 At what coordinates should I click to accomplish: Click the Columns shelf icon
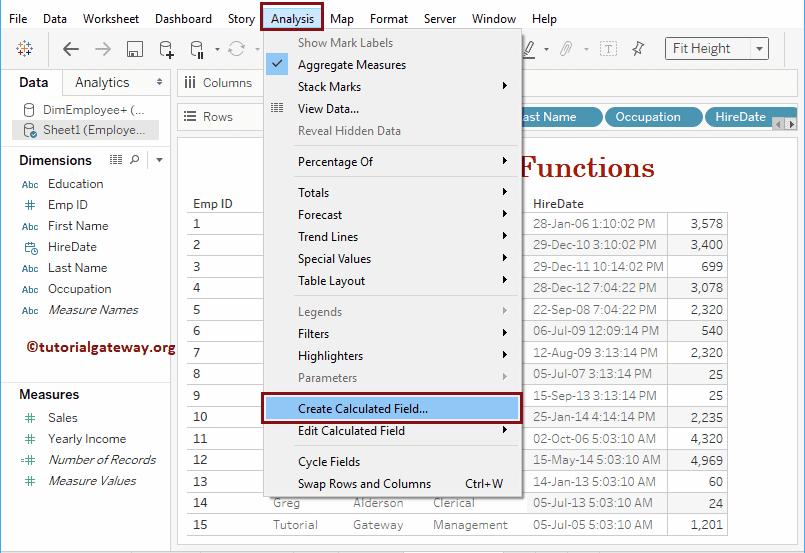(x=190, y=83)
